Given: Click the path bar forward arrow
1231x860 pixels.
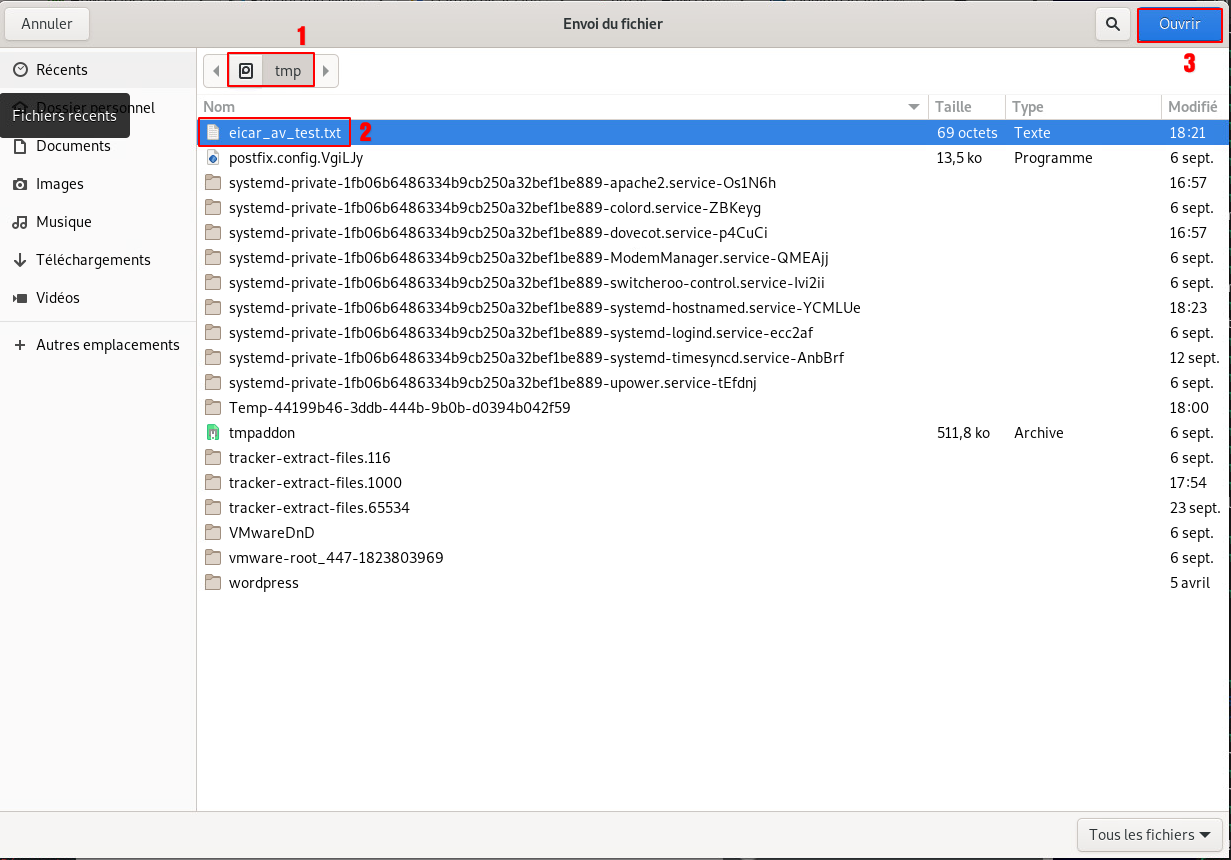Looking at the screenshot, I should pos(326,71).
